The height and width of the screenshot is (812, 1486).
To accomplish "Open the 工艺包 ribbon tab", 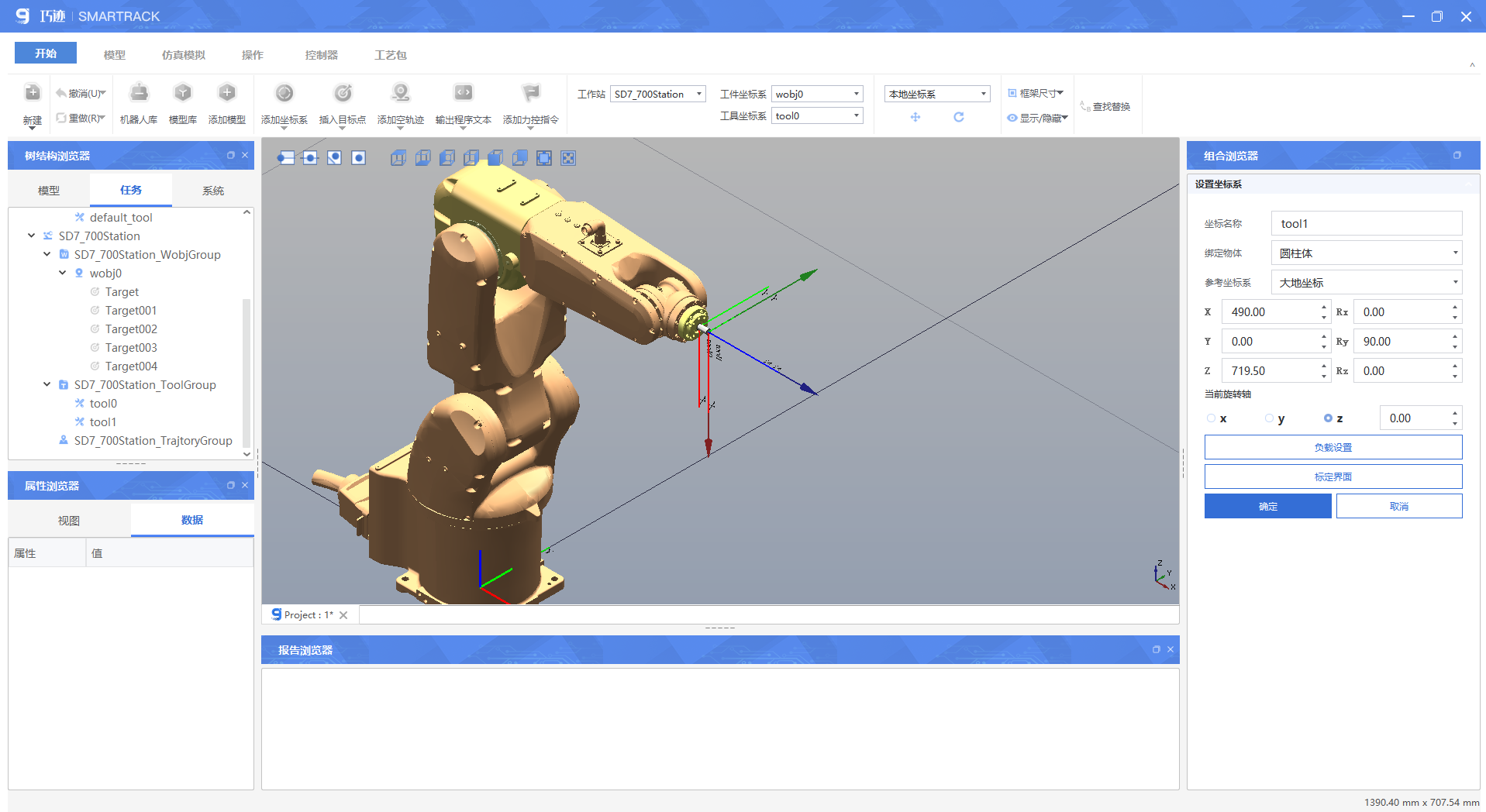I will (391, 55).
